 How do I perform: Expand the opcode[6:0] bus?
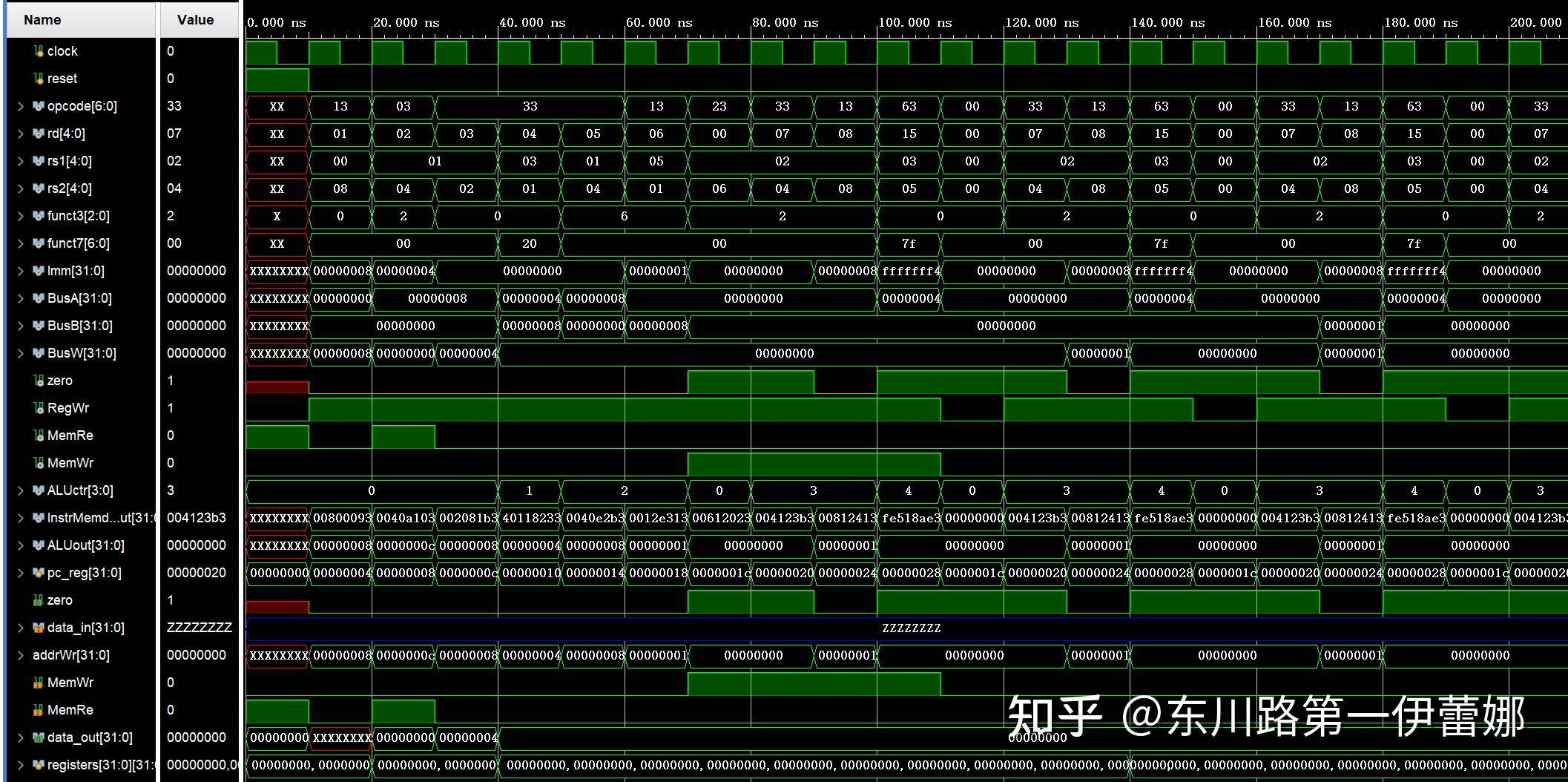(x=21, y=106)
